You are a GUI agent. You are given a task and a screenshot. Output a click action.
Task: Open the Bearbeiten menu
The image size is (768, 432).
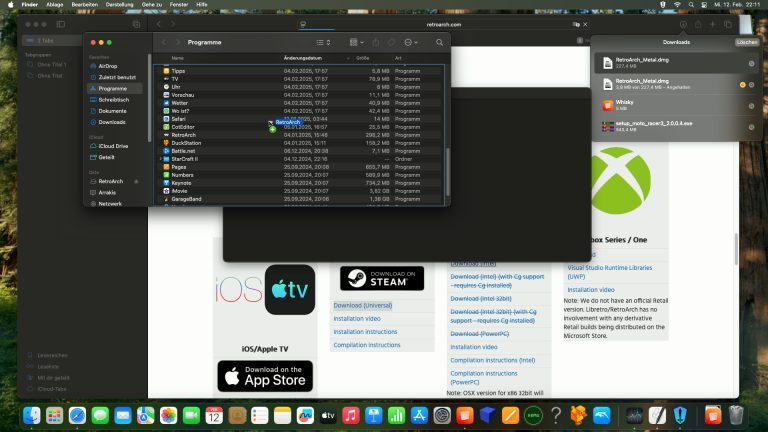click(x=85, y=4)
